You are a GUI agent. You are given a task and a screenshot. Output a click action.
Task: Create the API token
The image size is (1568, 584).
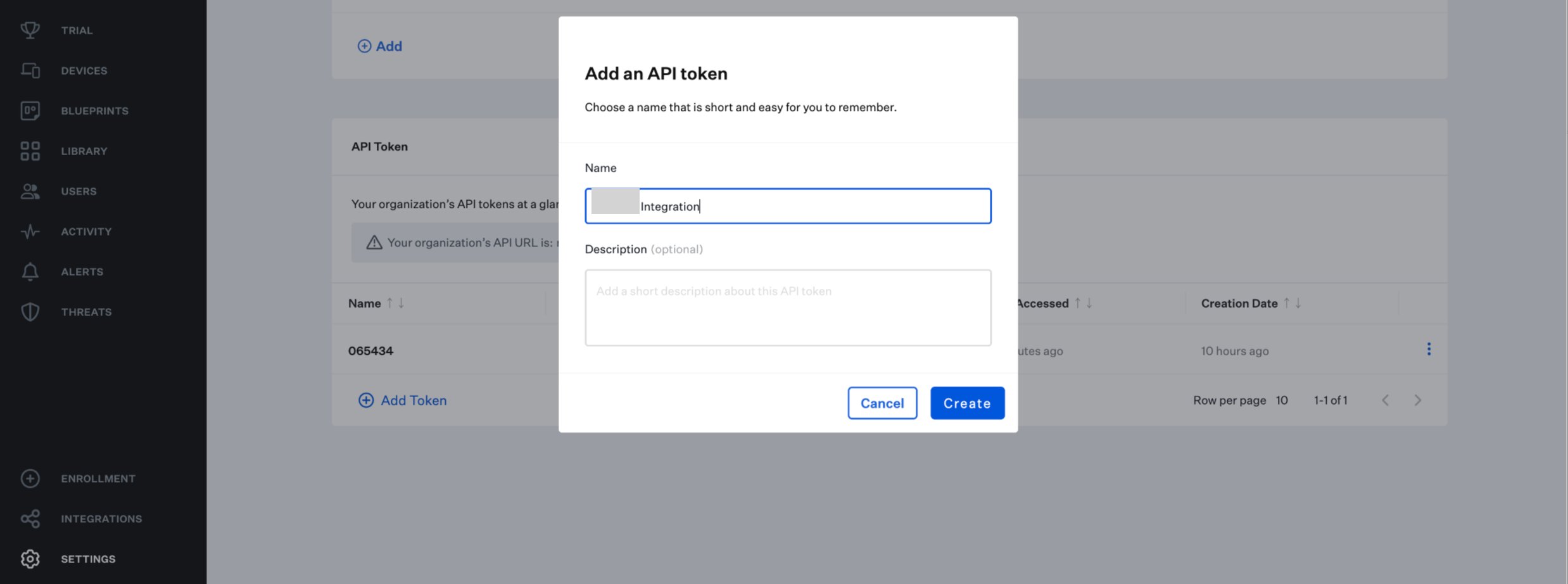click(x=967, y=403)
